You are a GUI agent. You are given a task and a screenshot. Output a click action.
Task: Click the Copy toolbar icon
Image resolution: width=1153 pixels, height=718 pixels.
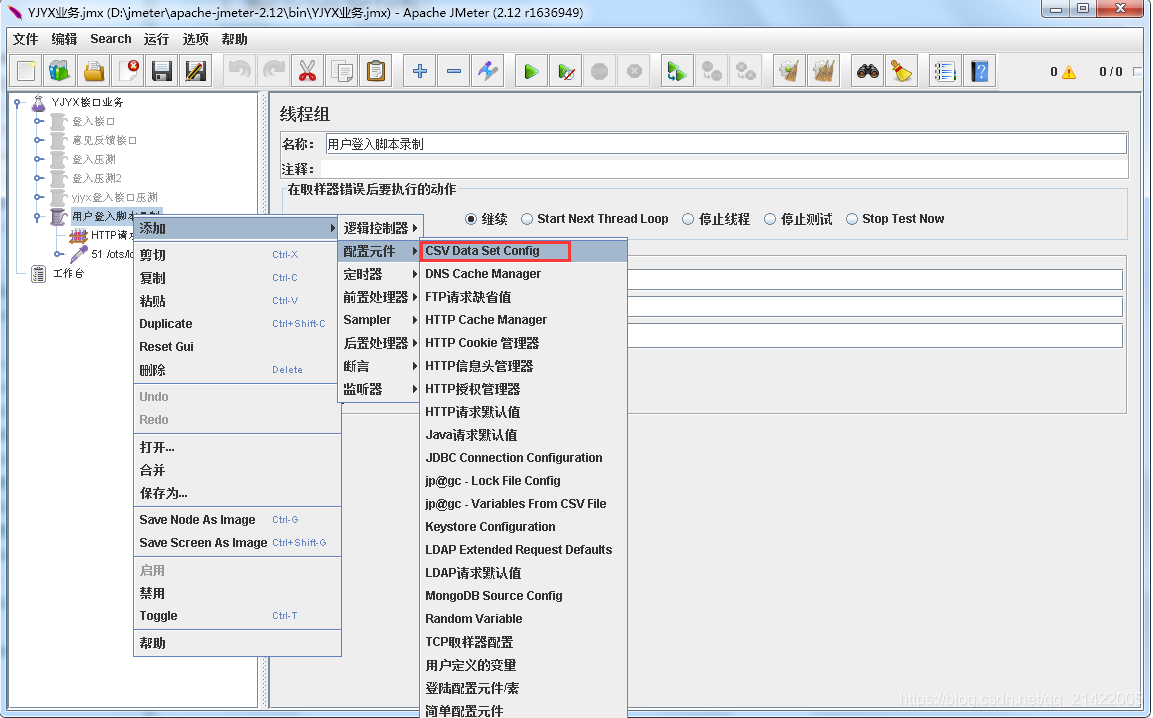click(341, 71)
